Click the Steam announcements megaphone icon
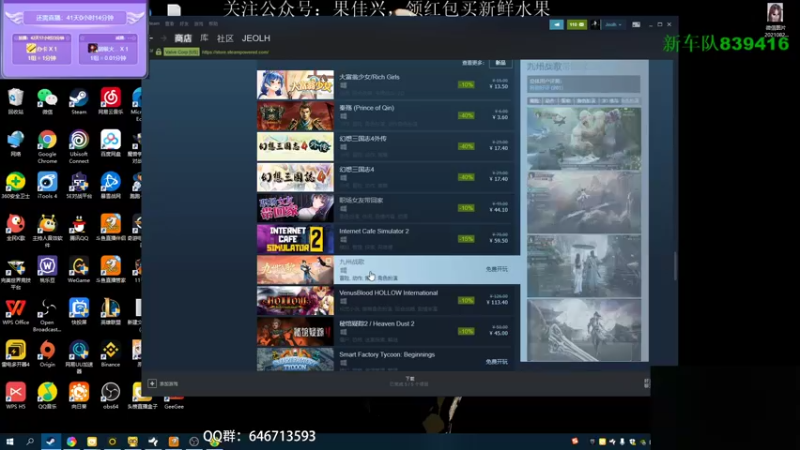Viewport: 800px width, 450px height. pyautogui.click(x=557, y=24)
